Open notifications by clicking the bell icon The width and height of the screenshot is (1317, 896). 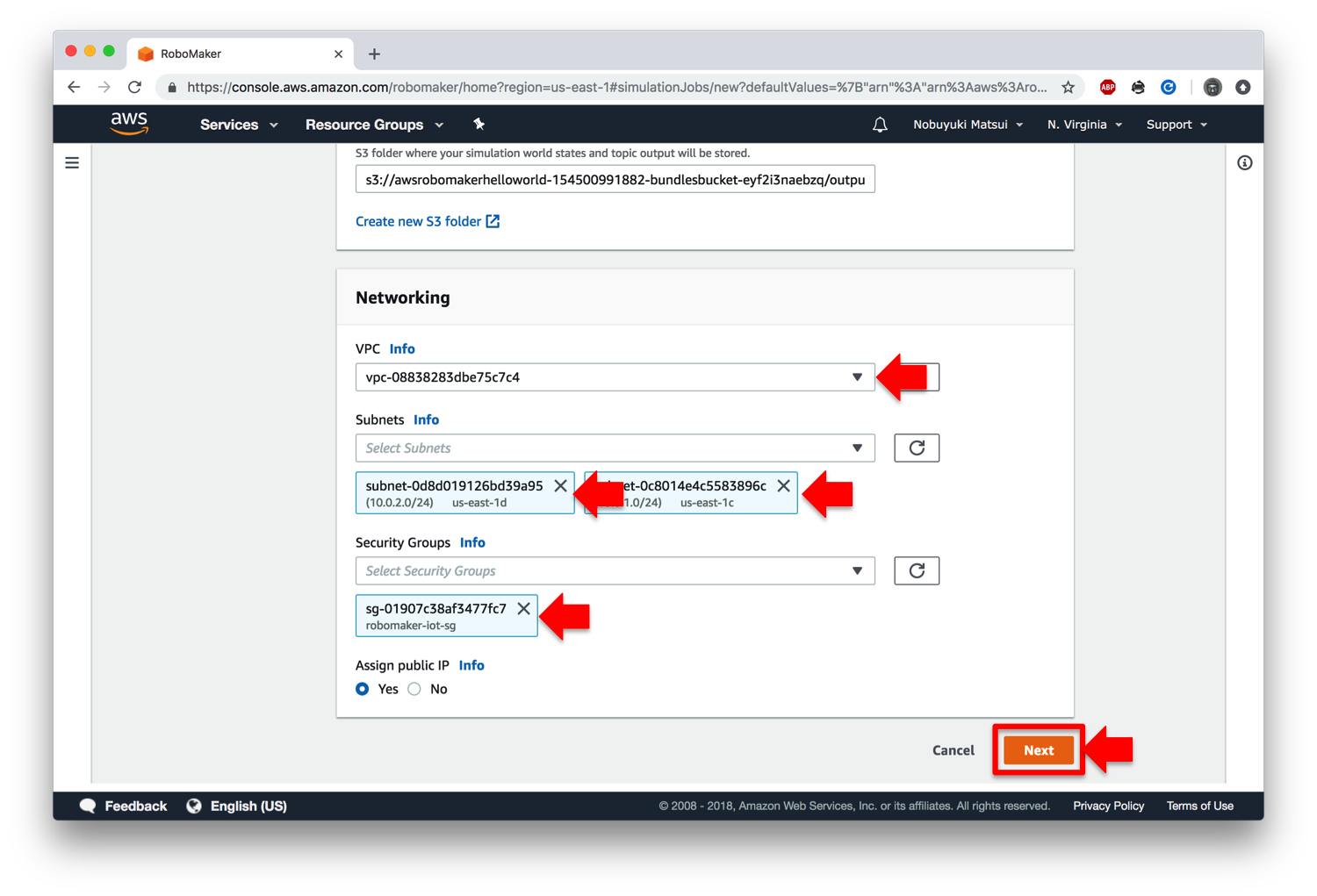coord(880,124)
